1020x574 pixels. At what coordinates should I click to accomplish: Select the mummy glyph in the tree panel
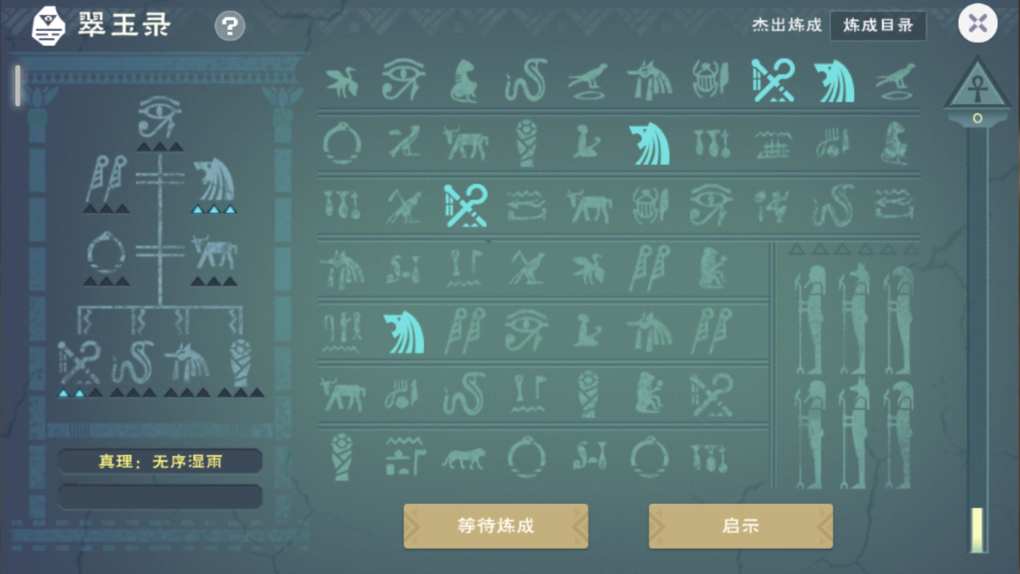coord(241,361)
